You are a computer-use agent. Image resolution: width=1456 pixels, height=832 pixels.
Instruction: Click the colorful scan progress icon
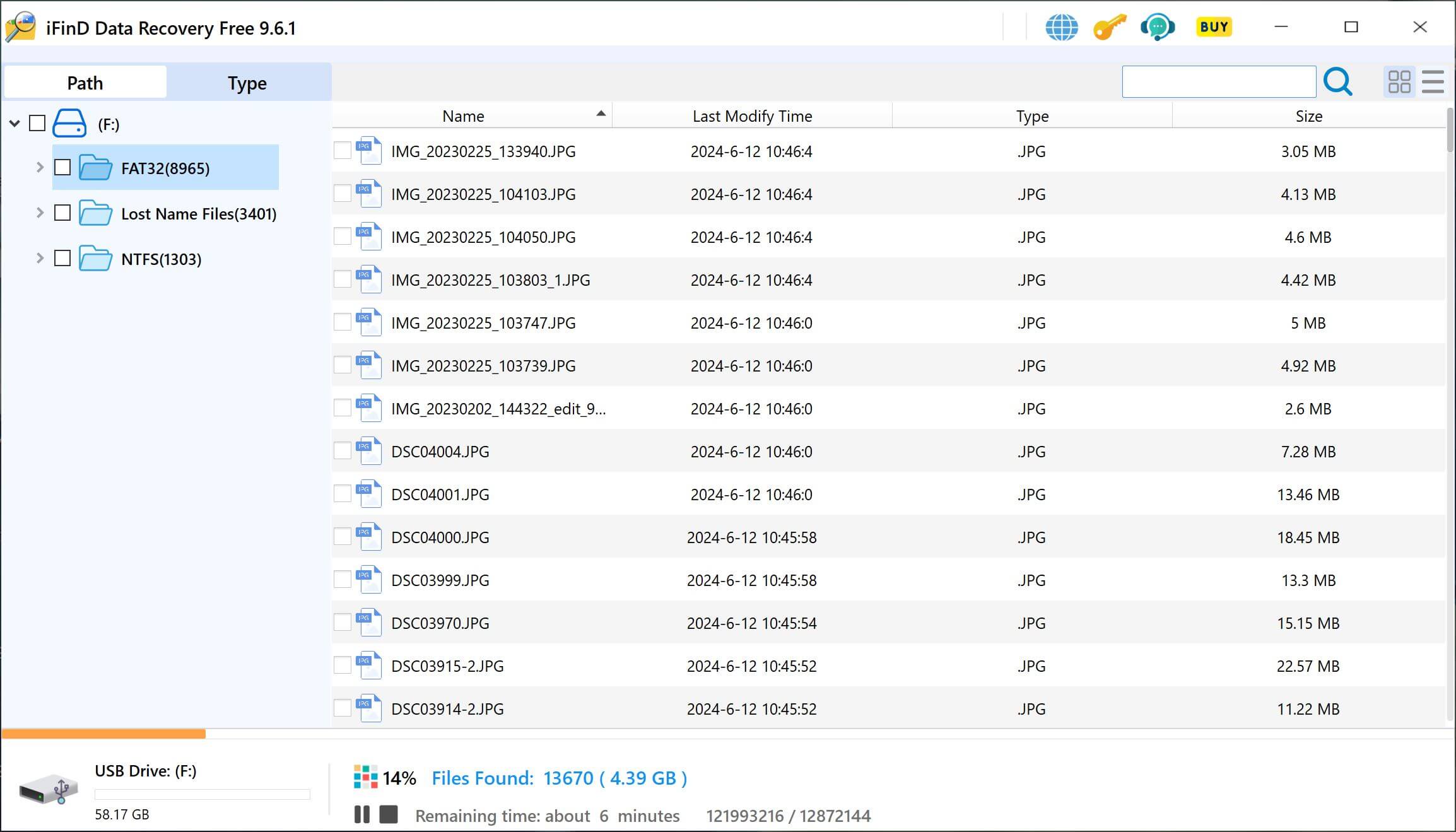coord(365,777)
